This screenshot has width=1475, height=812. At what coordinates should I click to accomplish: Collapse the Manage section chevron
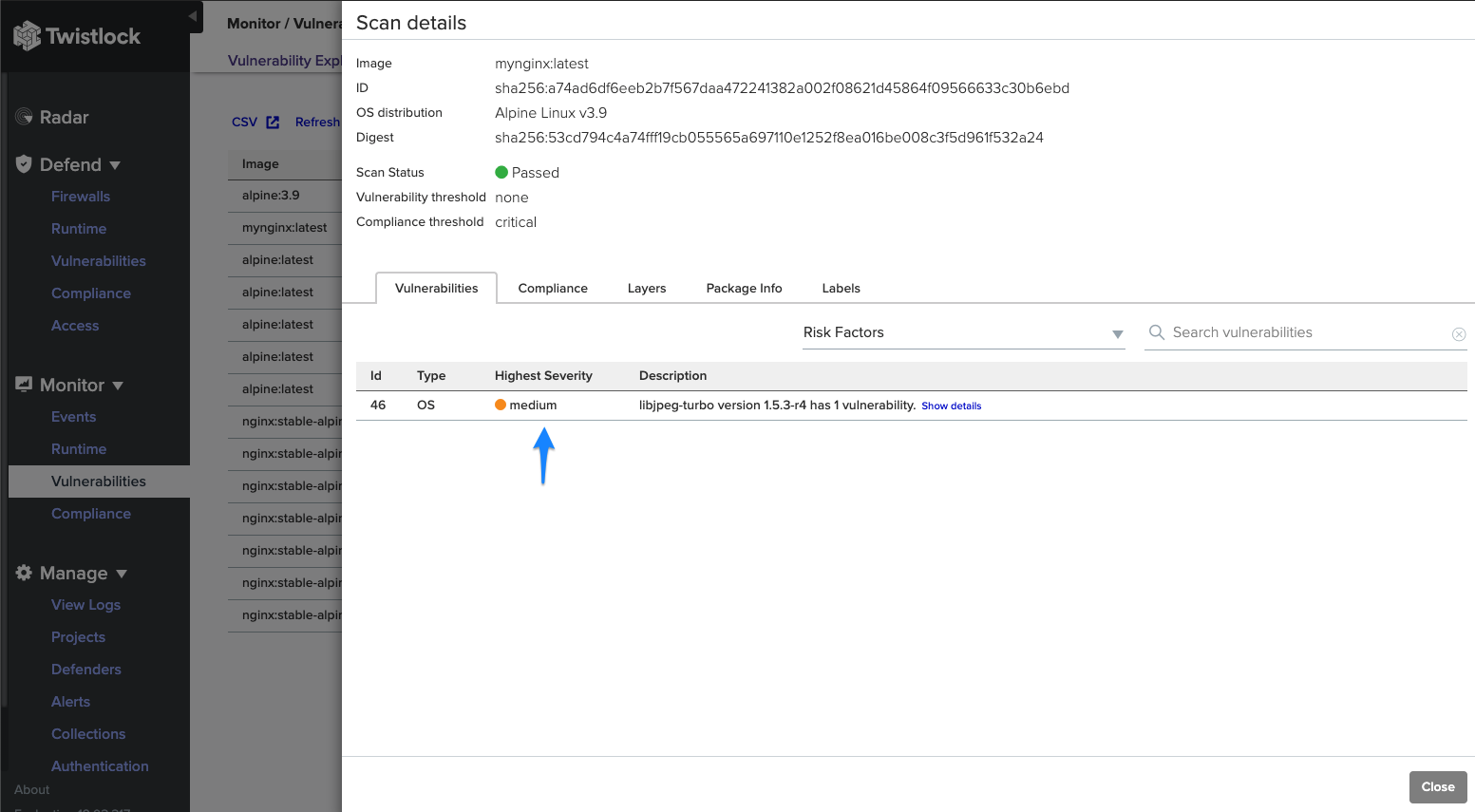[x=122, y=573]
